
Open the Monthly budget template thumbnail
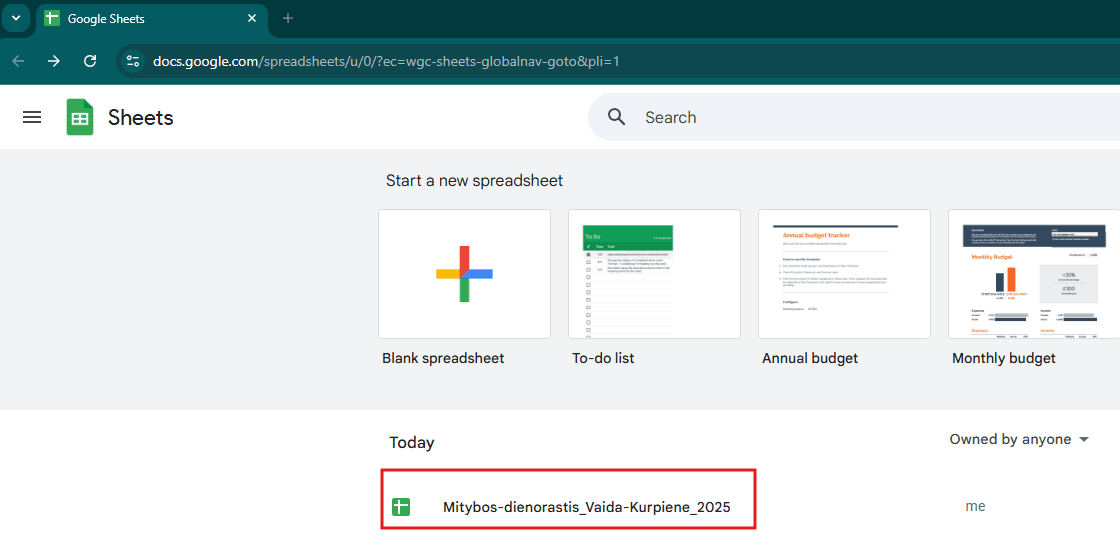1034,274
